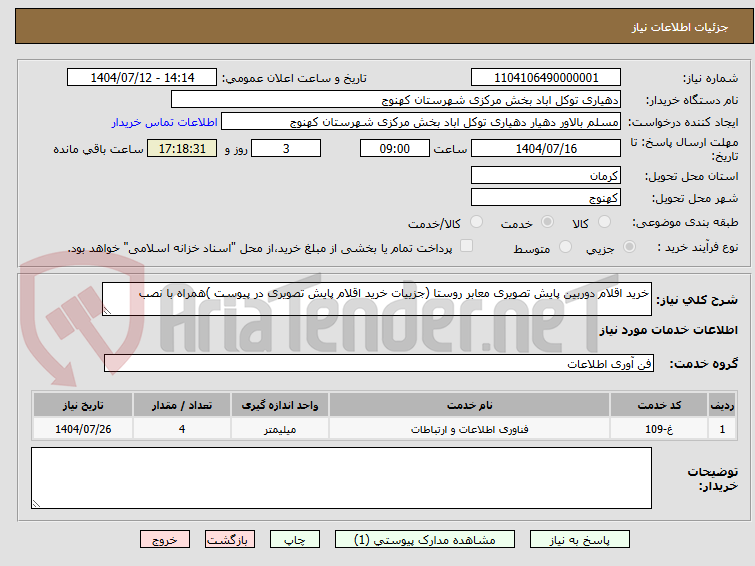The image size is (755, 566).
Task: Click the نام دستگاه خریدار field
Action: 396,100
